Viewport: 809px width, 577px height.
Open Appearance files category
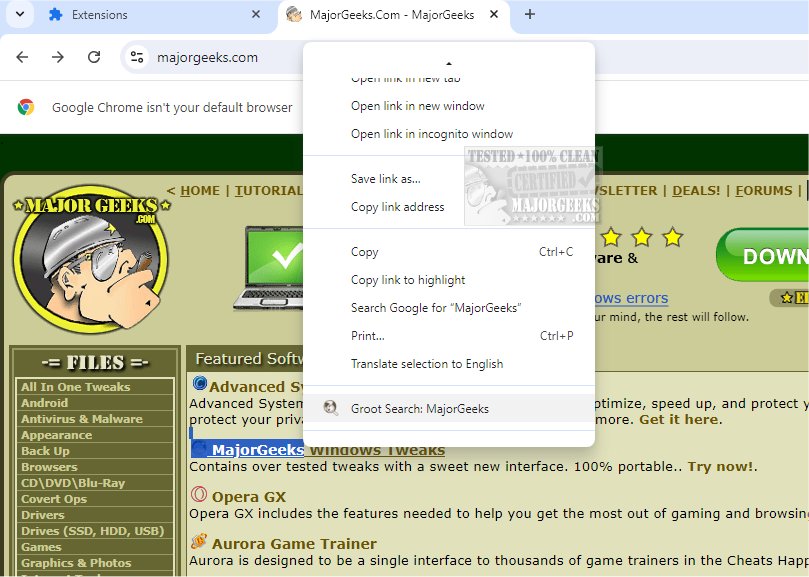56,435
